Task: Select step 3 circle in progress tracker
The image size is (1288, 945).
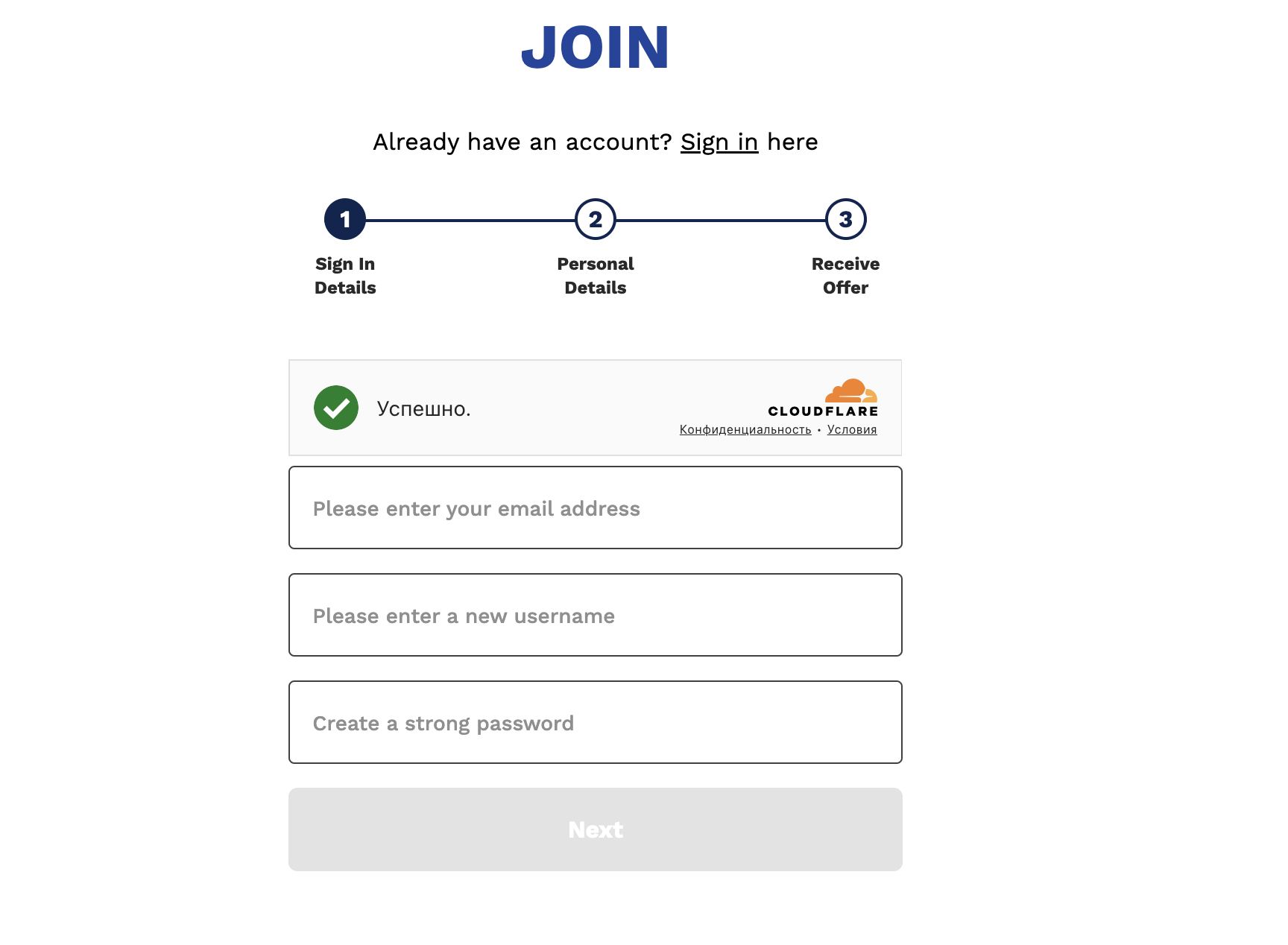Action: point(846,219)
